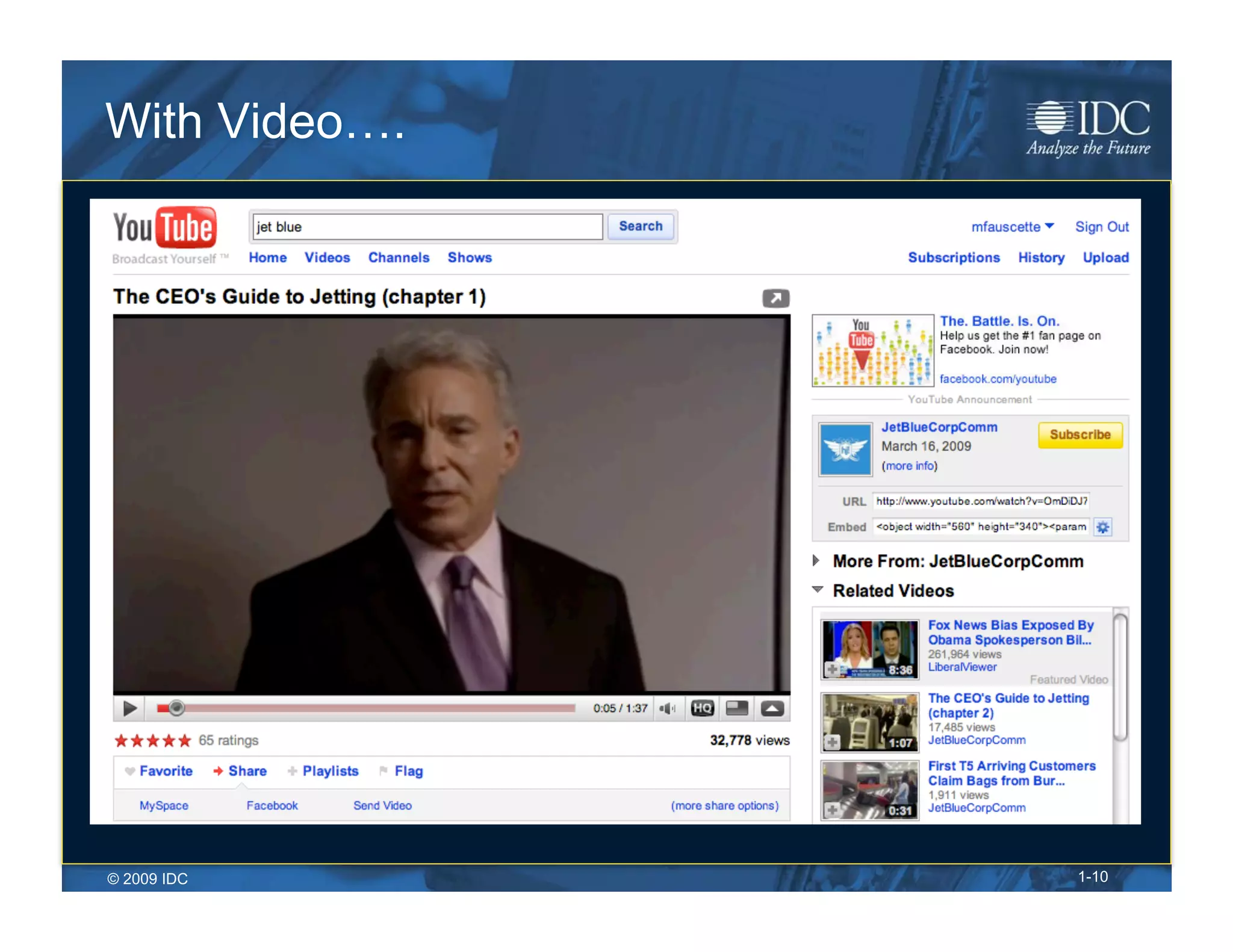The image size is (1233, 952).
Task: Add chapter 2 video to queue plus icon
Action: tap(832, 742)
